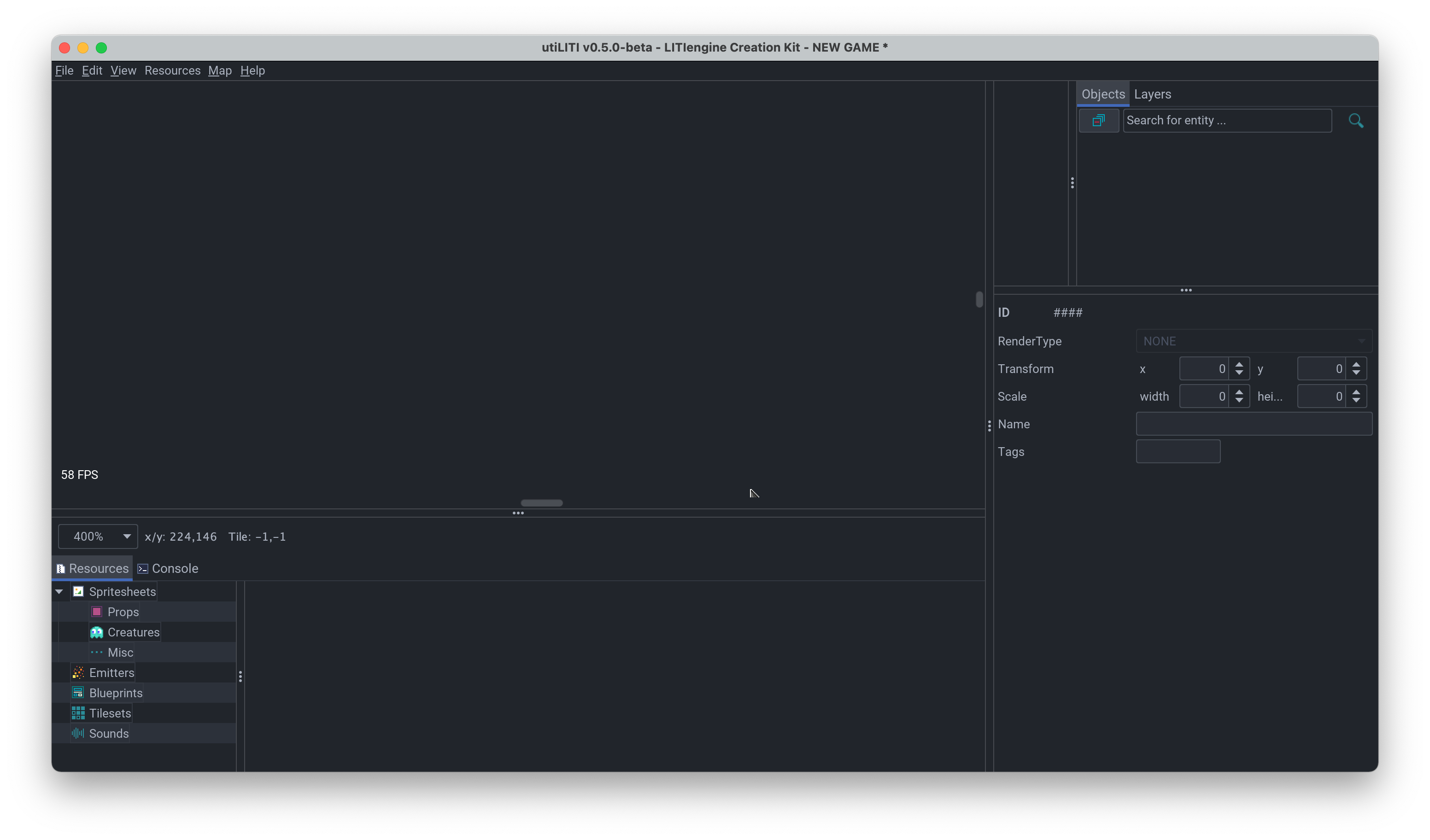
Task: Decrease the Scale width value
Action: [1239, 401]
